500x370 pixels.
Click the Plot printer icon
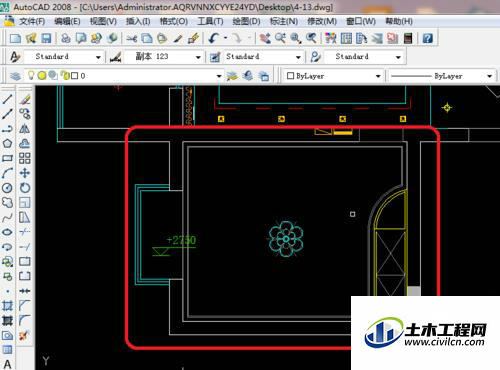[65, 39]
